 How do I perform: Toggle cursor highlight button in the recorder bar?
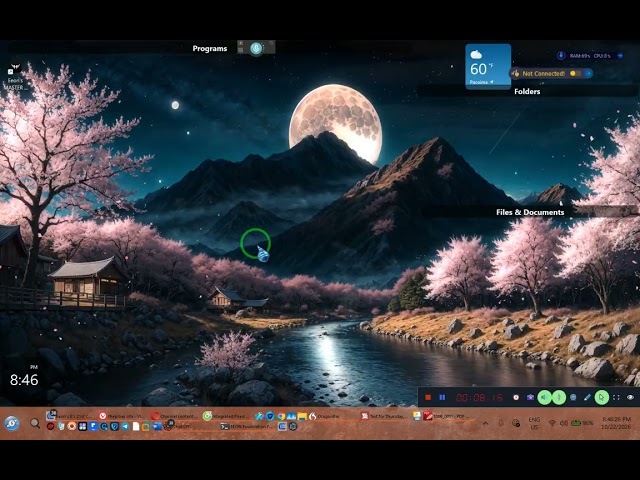coord(602,397)
